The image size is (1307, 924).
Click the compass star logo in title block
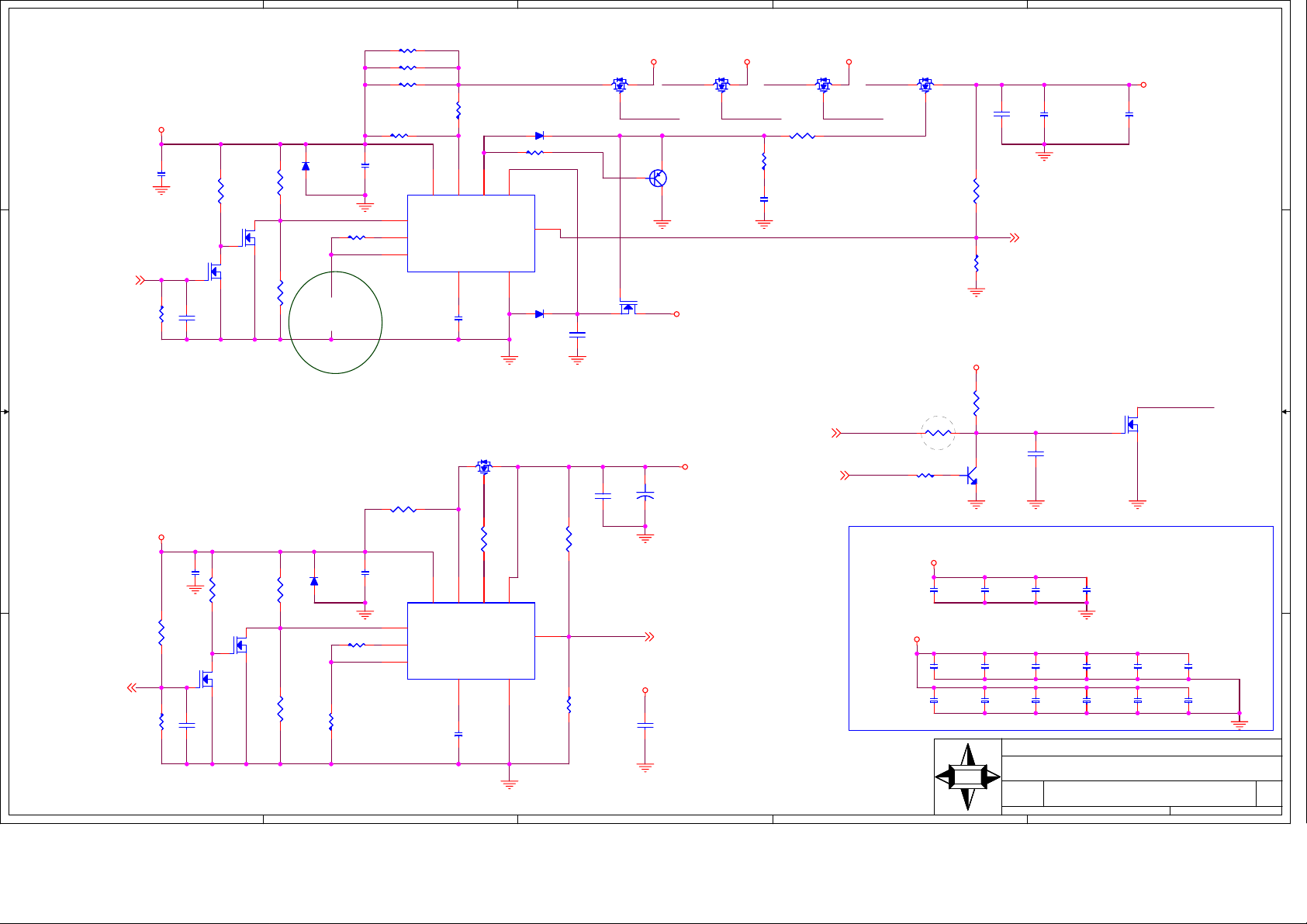pyautogui.click(x=967, y=777)
